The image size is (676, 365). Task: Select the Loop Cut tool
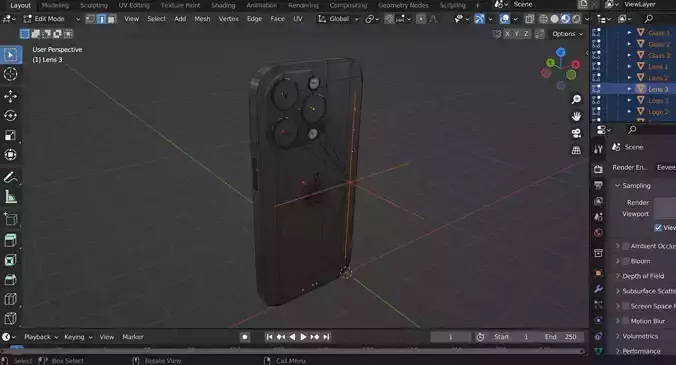[11, 299]
